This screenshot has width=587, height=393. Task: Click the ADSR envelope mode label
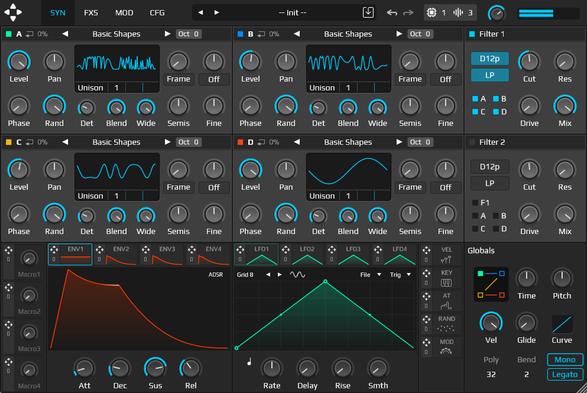pyautogui.click(x=216, y=275)
